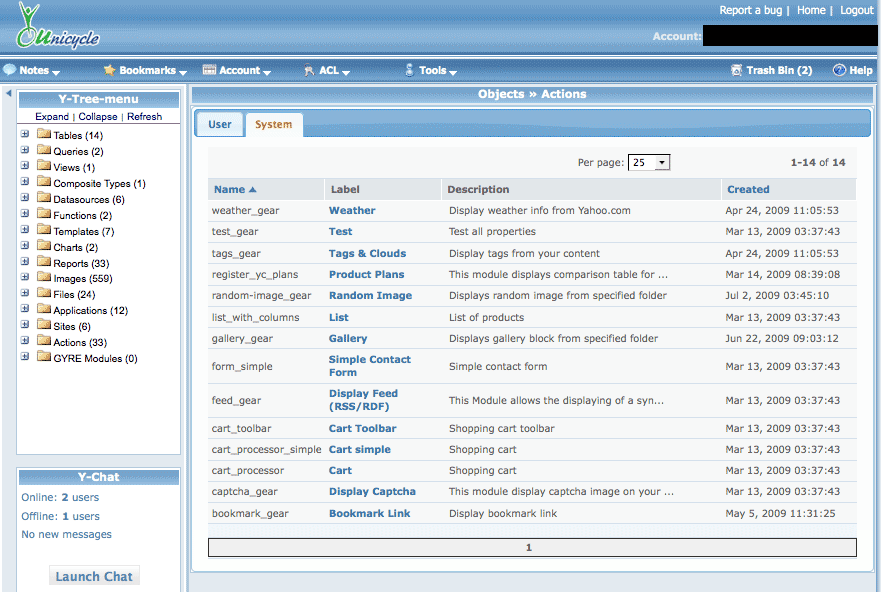Open the Weather action link
Viewport: 881px width, 592px height.
point(352,211)
